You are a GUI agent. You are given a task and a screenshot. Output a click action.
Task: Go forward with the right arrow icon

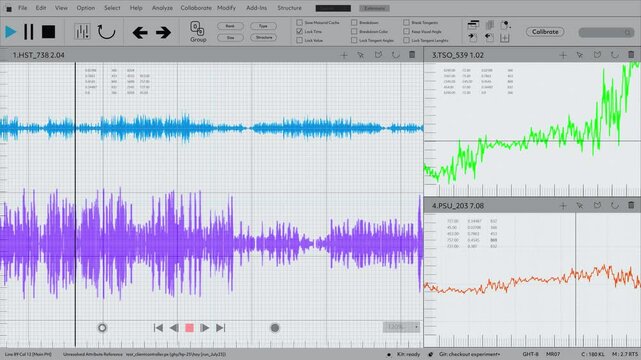(163, 32)
